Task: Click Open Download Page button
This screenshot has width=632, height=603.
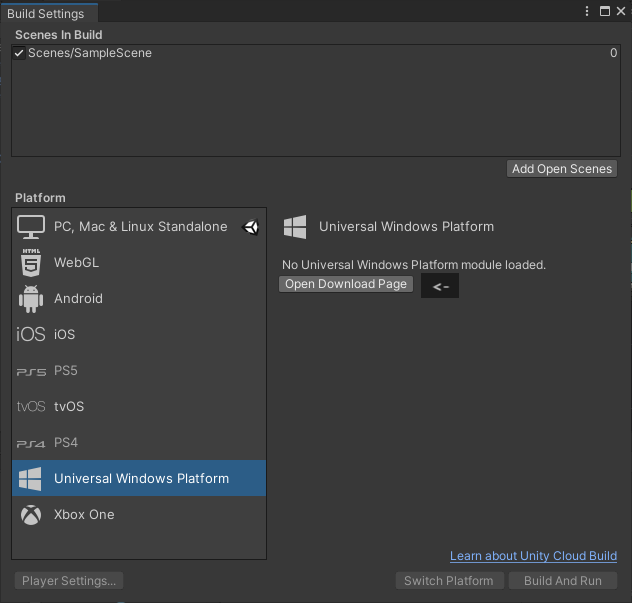Action: tap(346, 284)
